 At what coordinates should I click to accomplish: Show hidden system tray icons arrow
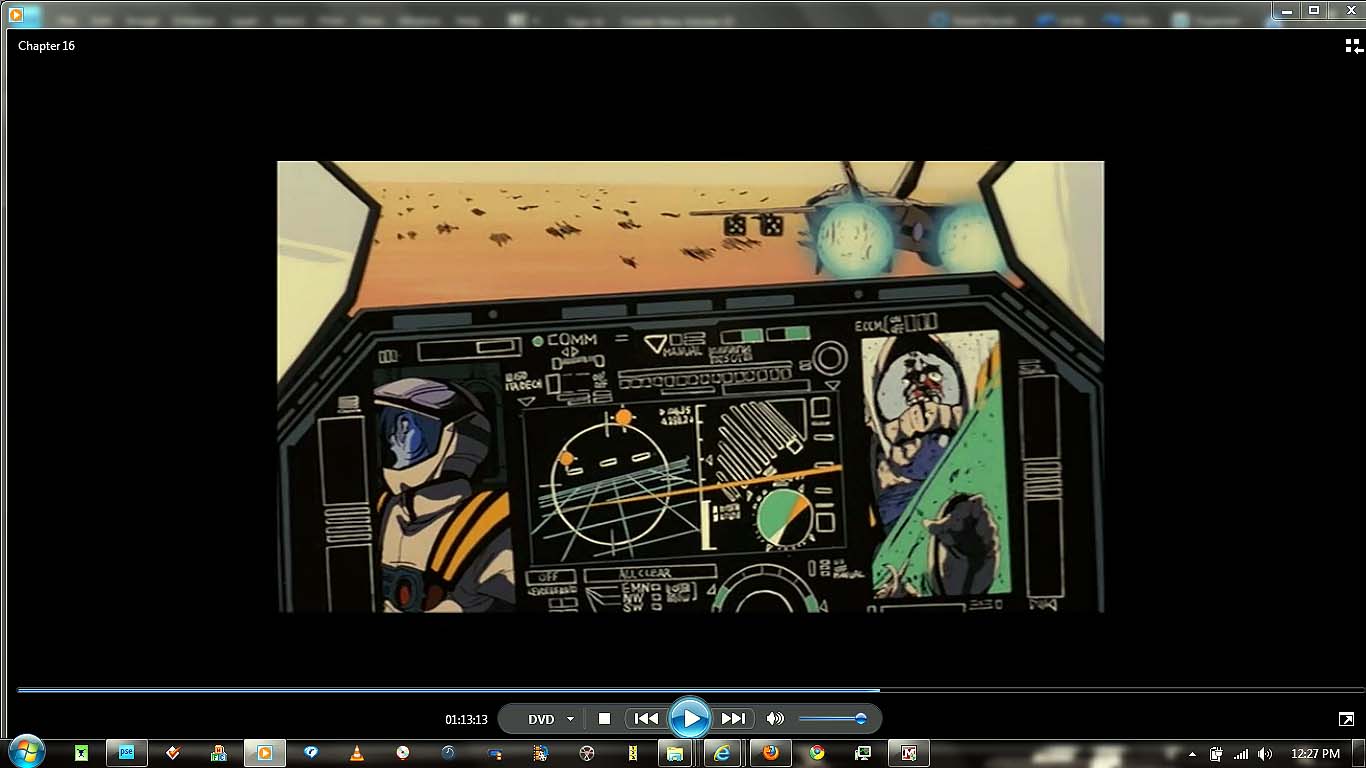click(1192, 754)
